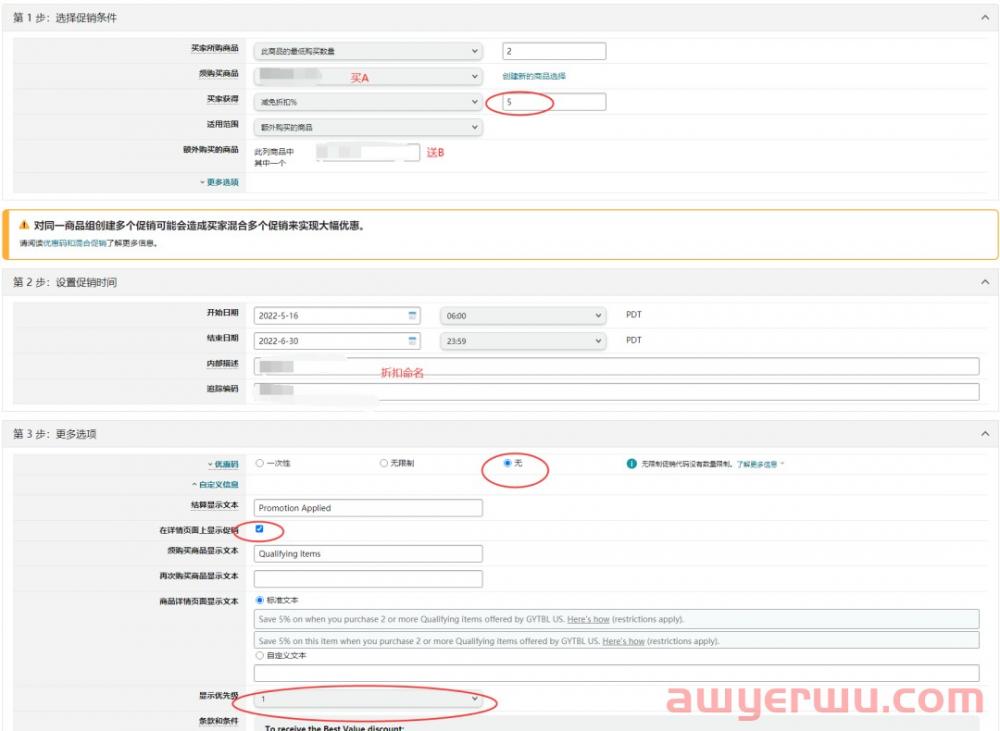
Task: Open the 买家获得 discount type dropdown
Action: pos(368,102)
